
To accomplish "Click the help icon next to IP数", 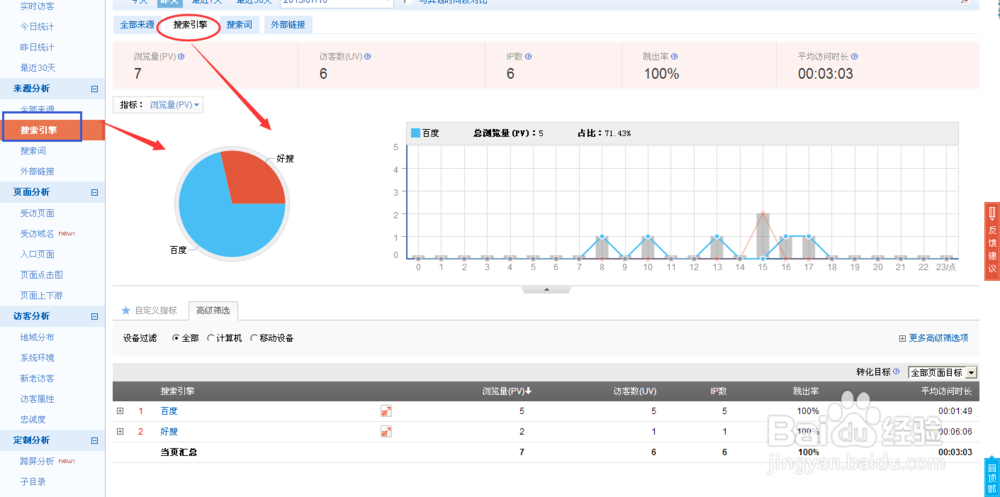I will tap(528, 56).
